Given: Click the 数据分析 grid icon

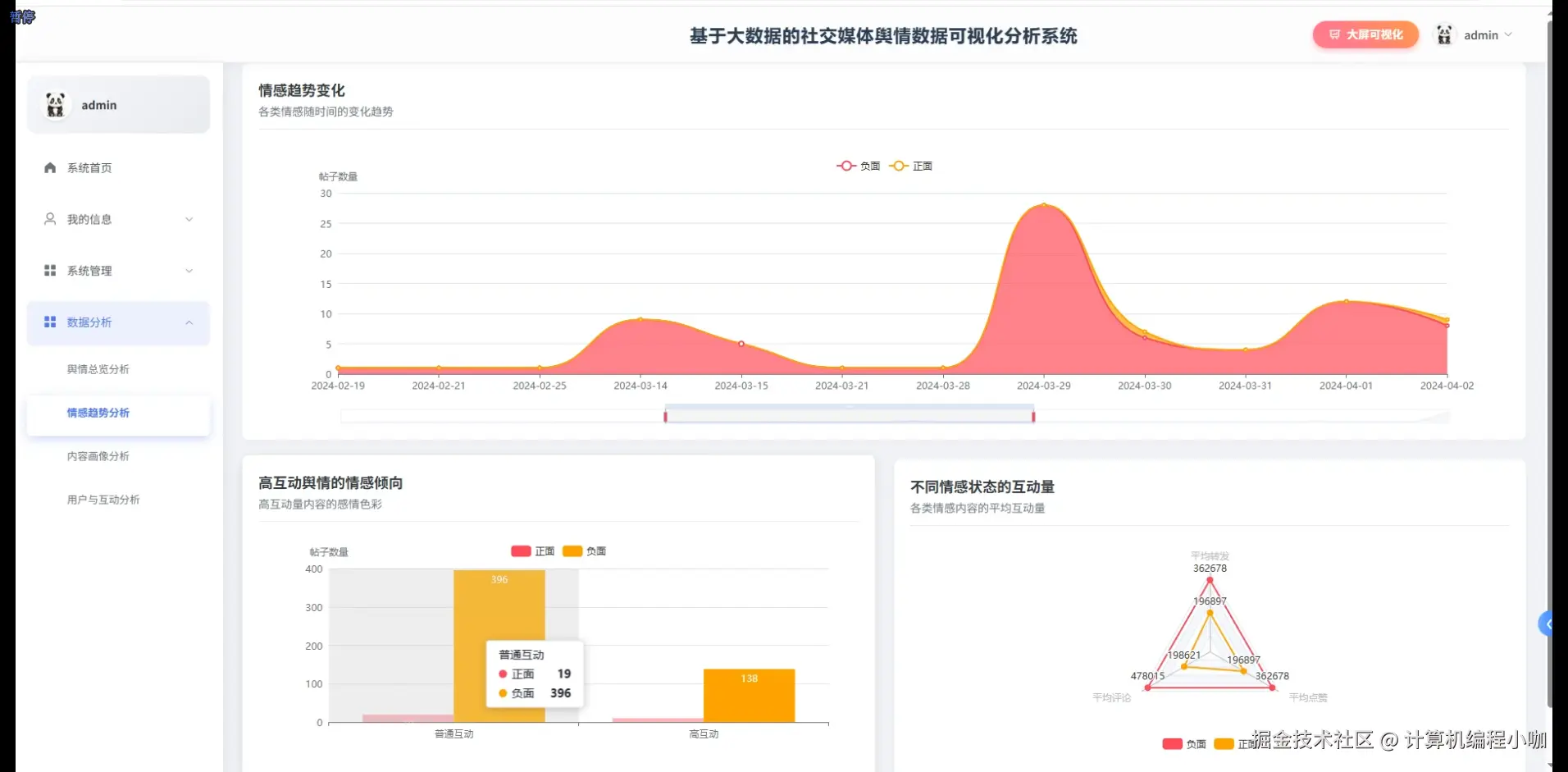Looking at the screenshot, I should coord(50,322).
